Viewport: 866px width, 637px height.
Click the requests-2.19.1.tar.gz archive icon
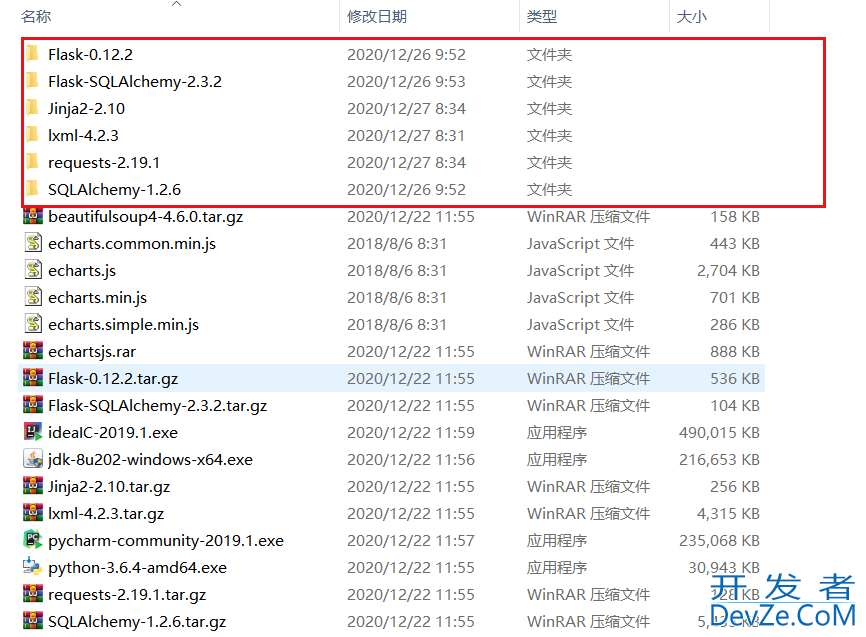pyautogui.click(x=33, y=594)
